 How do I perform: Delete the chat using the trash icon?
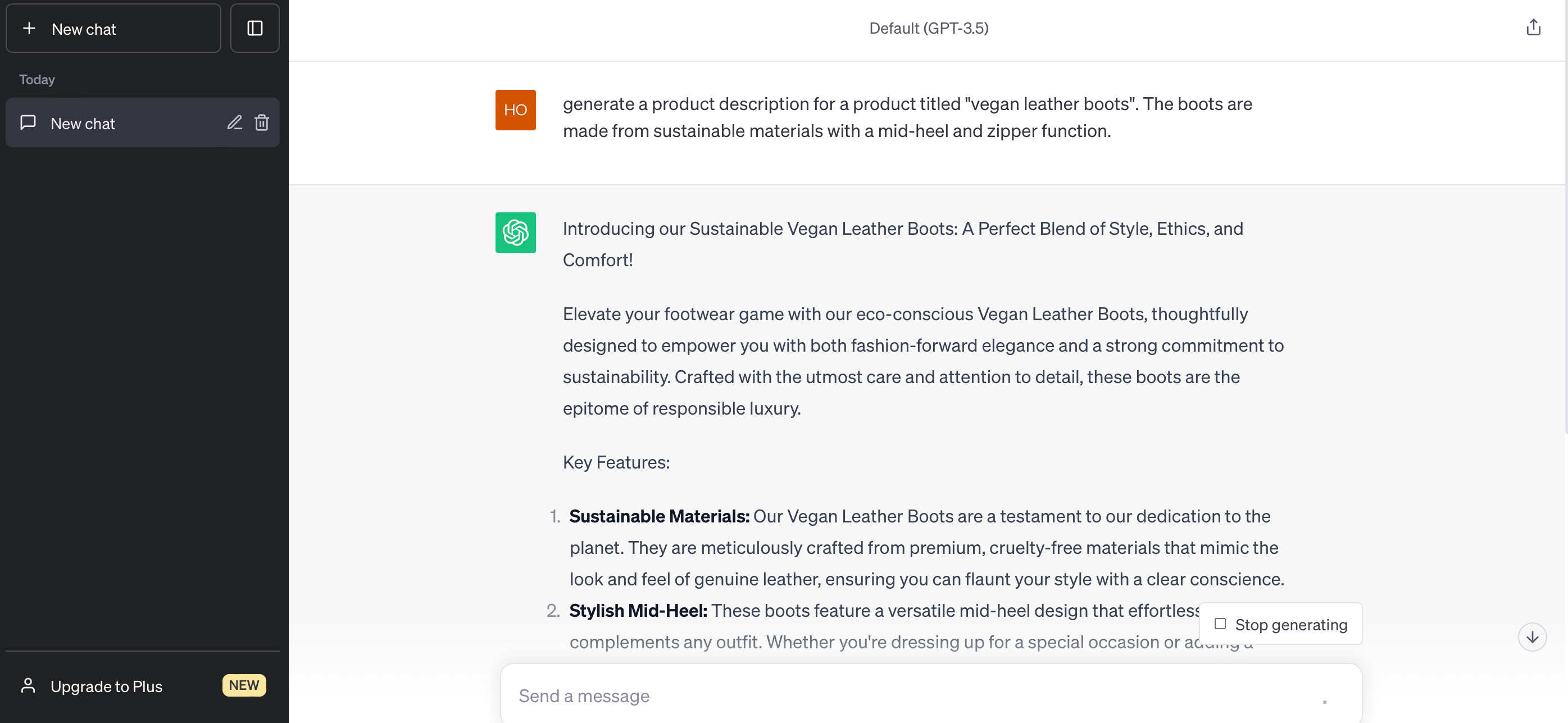tap(262, 123)
